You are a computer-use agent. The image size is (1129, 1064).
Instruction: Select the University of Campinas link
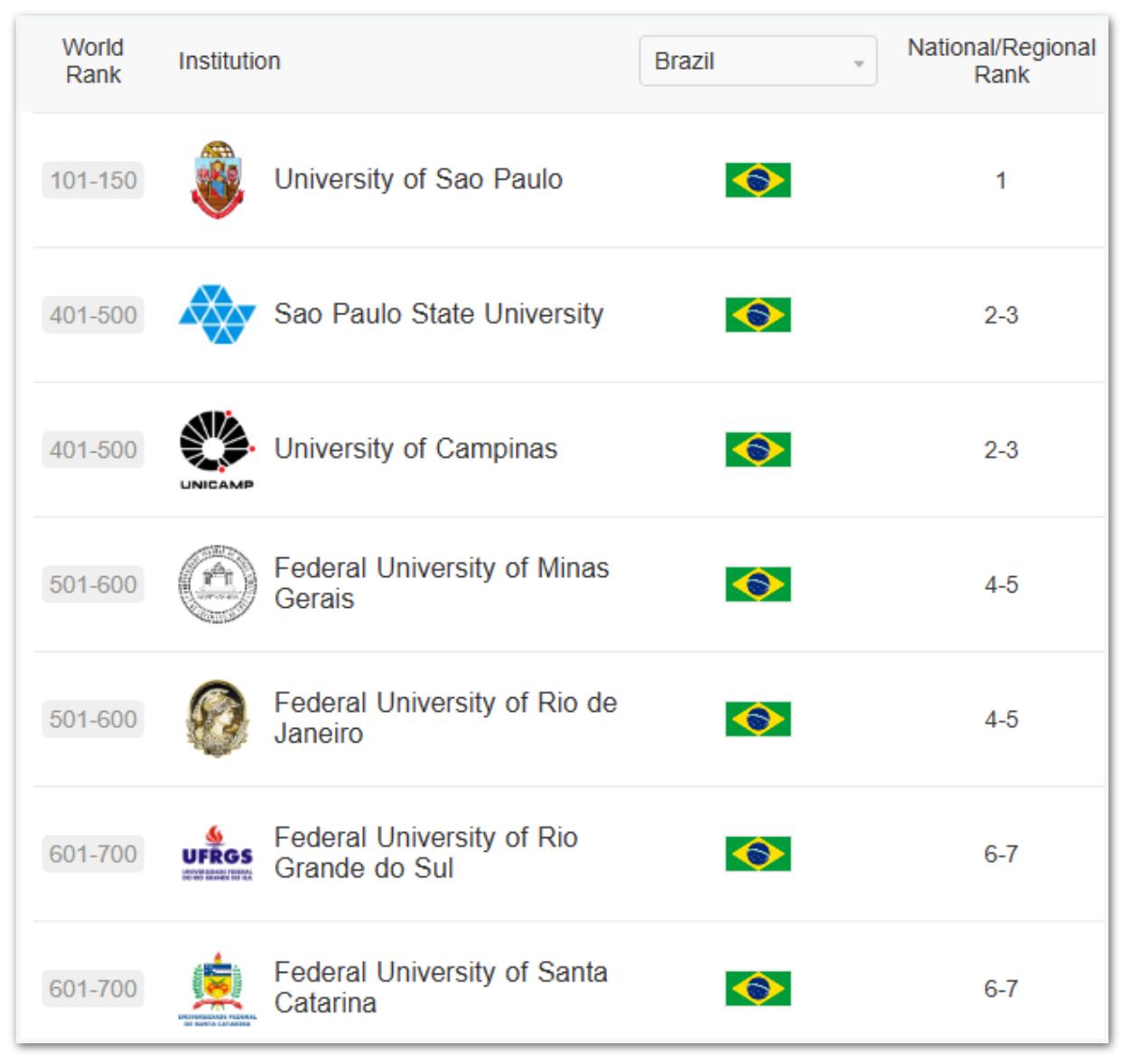[415, 449]
